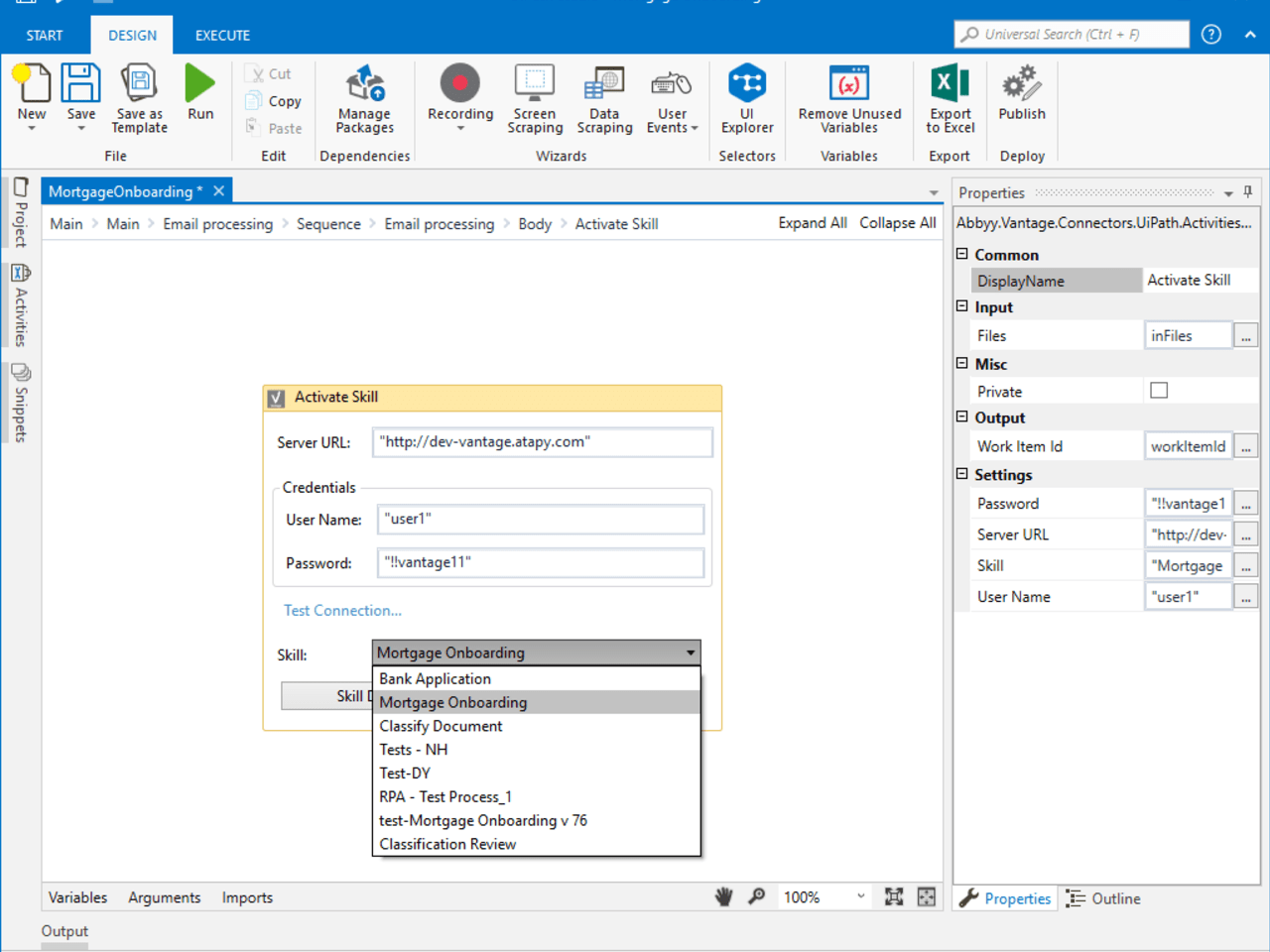Open the Files property ellipsis button

(1245, 335)
